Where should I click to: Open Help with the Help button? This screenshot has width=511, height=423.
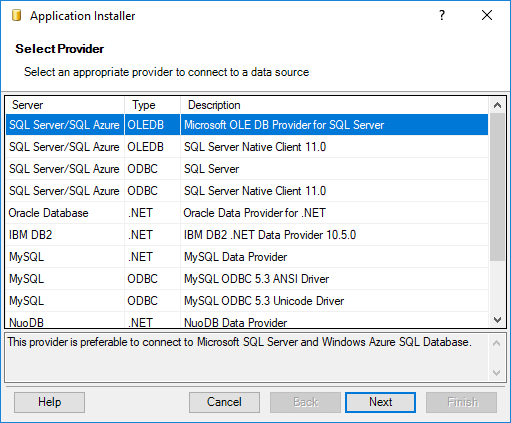point(49,402)
